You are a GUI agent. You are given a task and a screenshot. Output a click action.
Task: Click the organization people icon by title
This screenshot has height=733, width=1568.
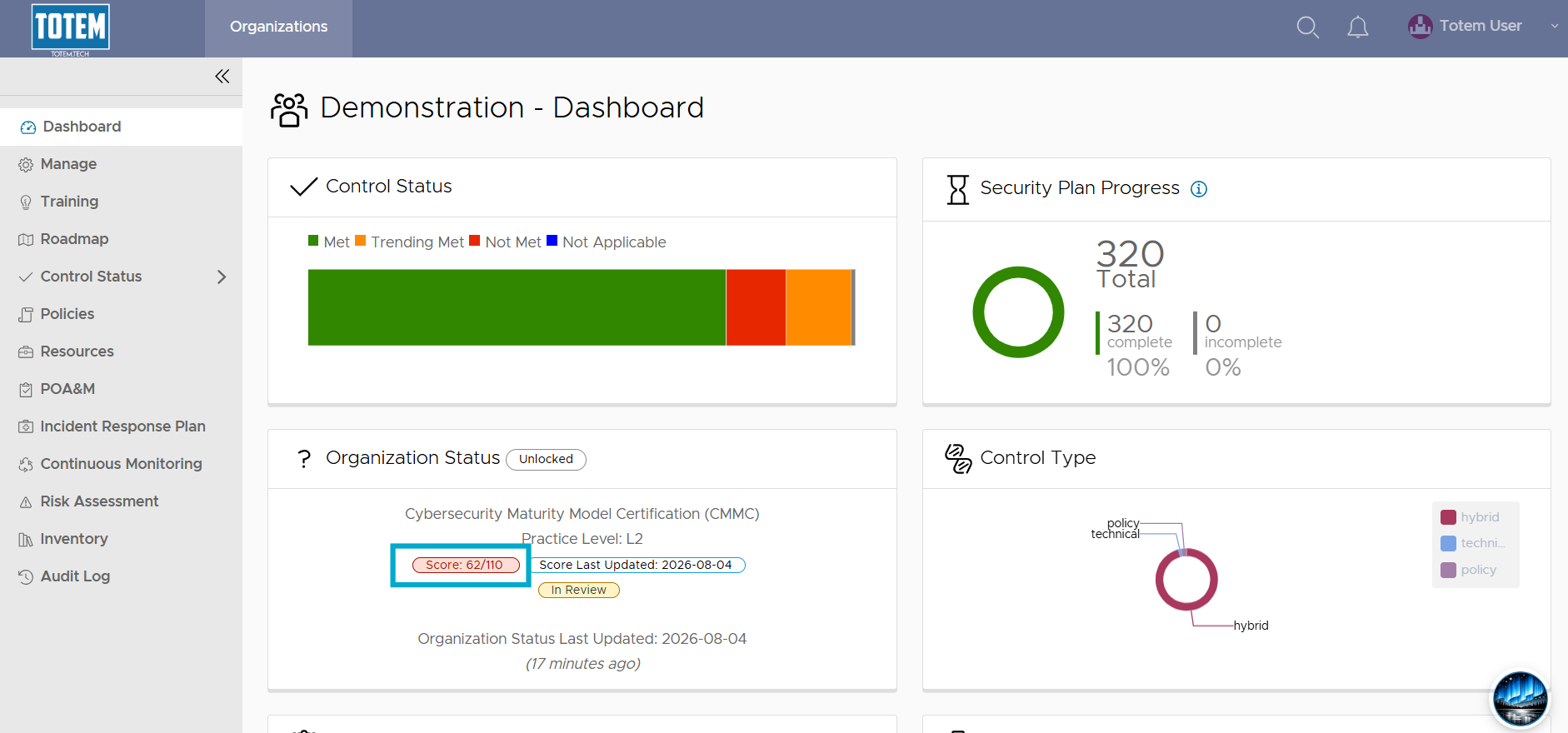[x=289, y=109]
